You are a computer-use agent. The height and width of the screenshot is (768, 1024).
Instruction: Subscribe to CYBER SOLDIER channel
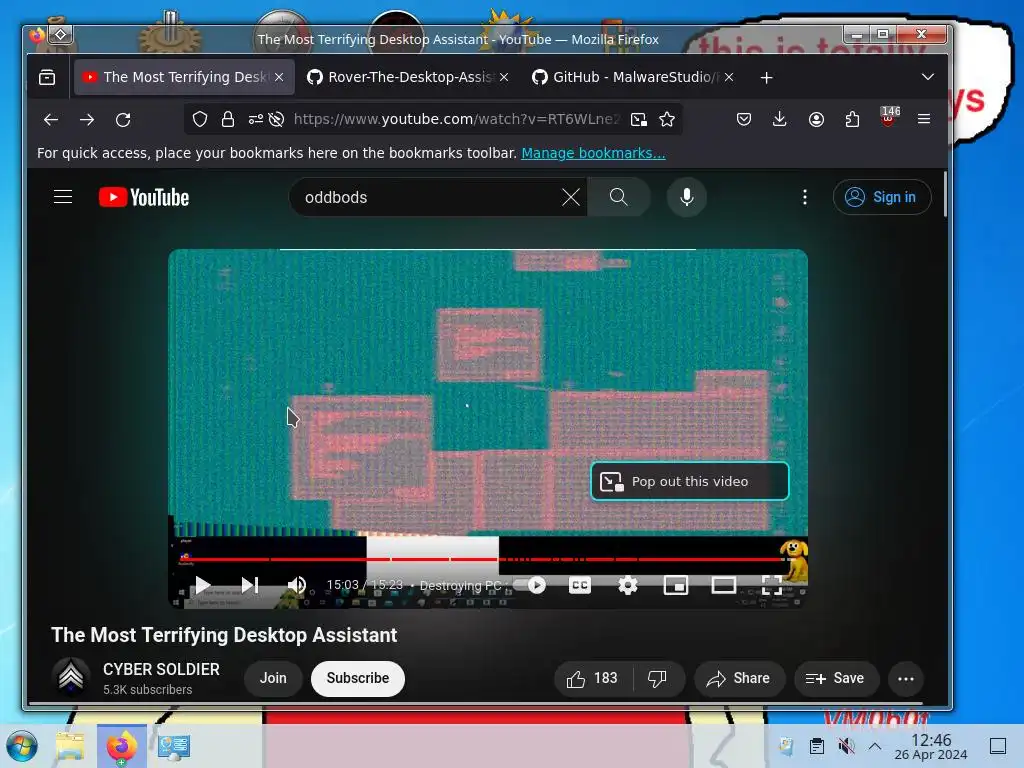pyautogui.click(x=358, y=679)
